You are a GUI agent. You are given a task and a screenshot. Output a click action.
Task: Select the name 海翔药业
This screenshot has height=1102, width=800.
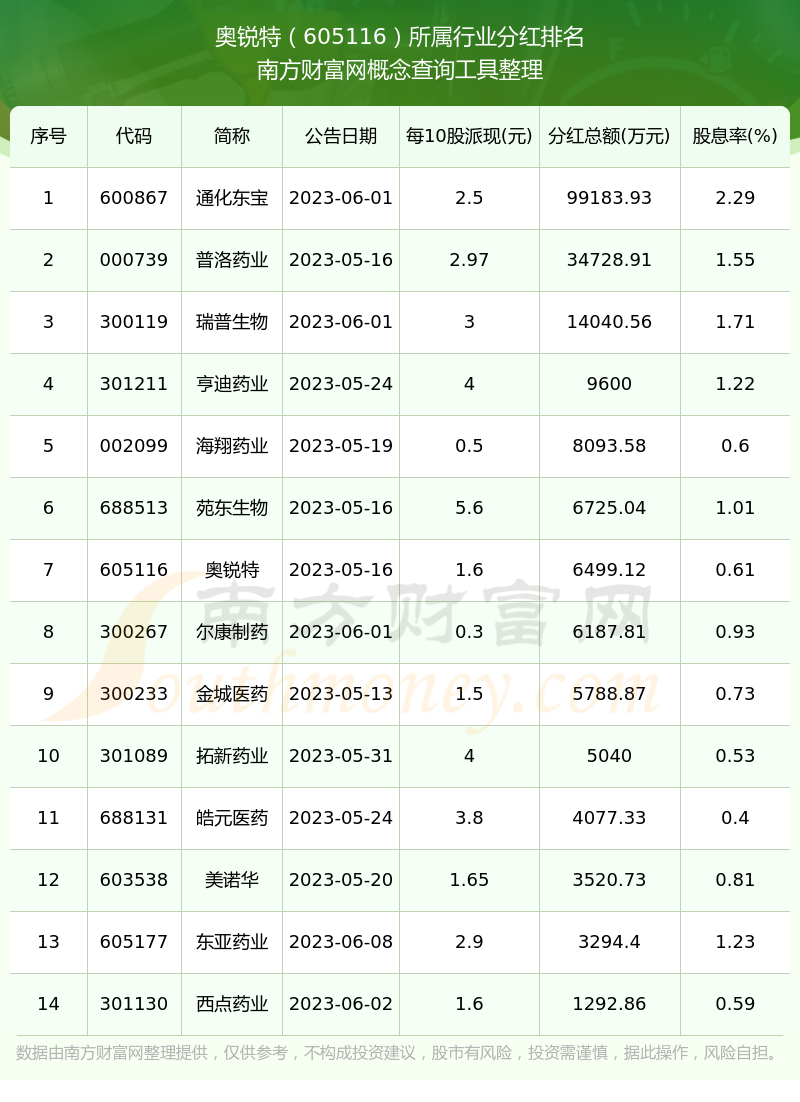[x=232, y=446]
